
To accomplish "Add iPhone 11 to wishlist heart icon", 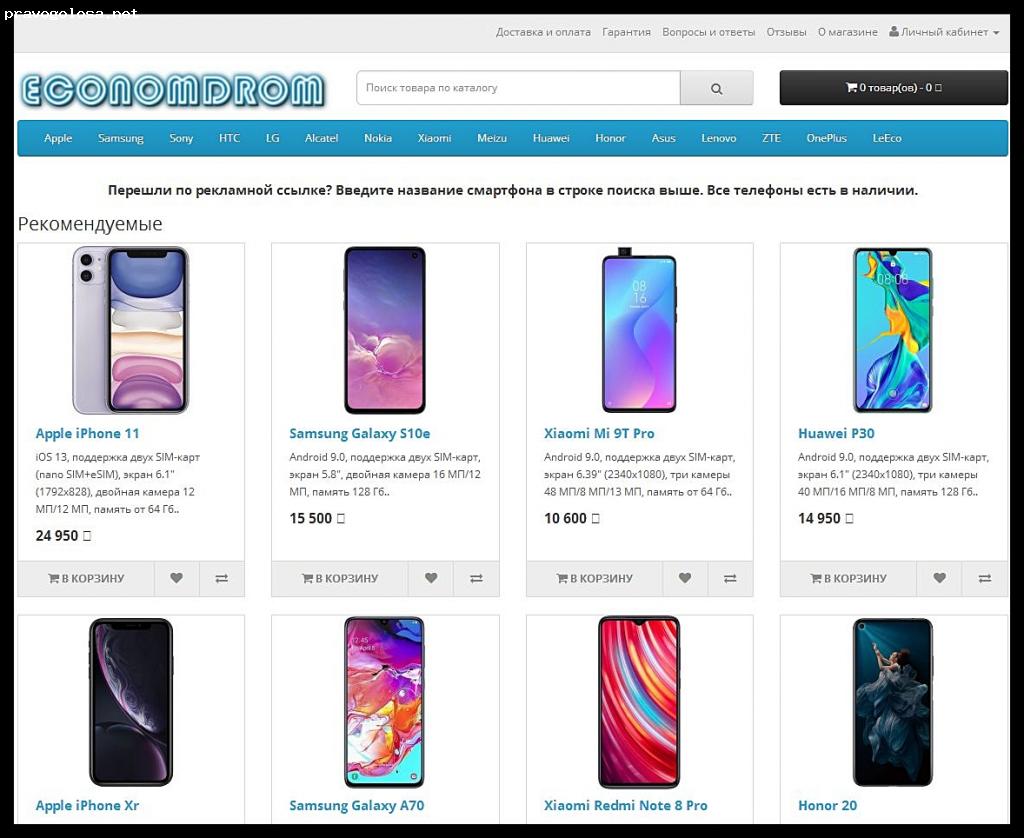I will (x=176, y=578).
